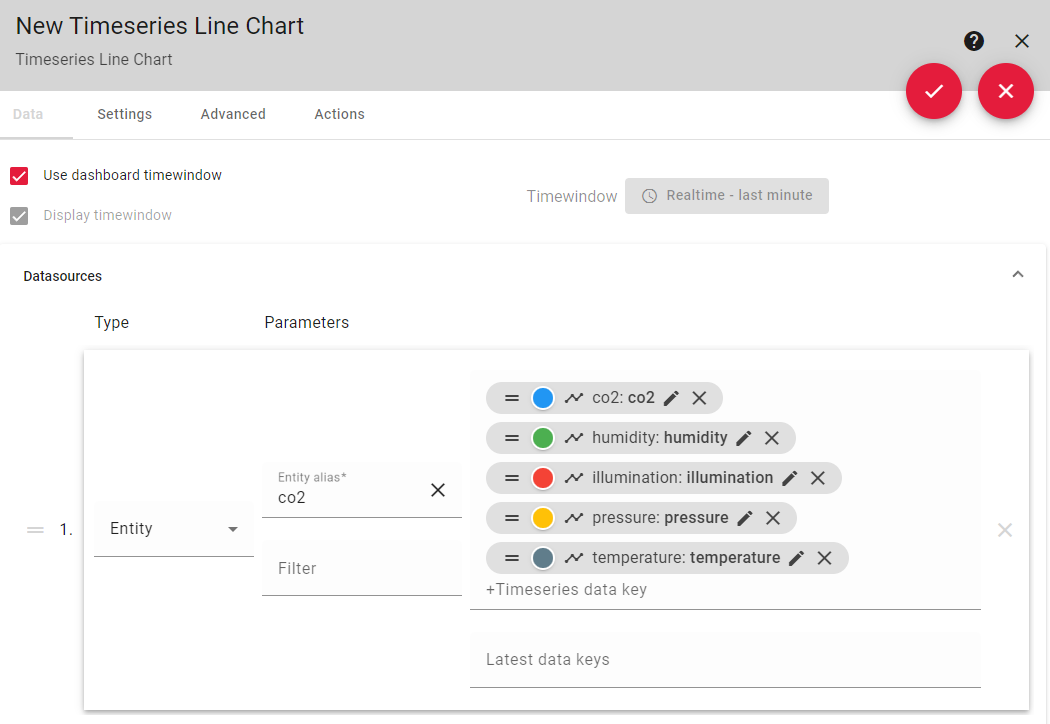Edit the co2 data key pencil icon
This screenshot has height=724, width=1050.
tap(671, 399)
